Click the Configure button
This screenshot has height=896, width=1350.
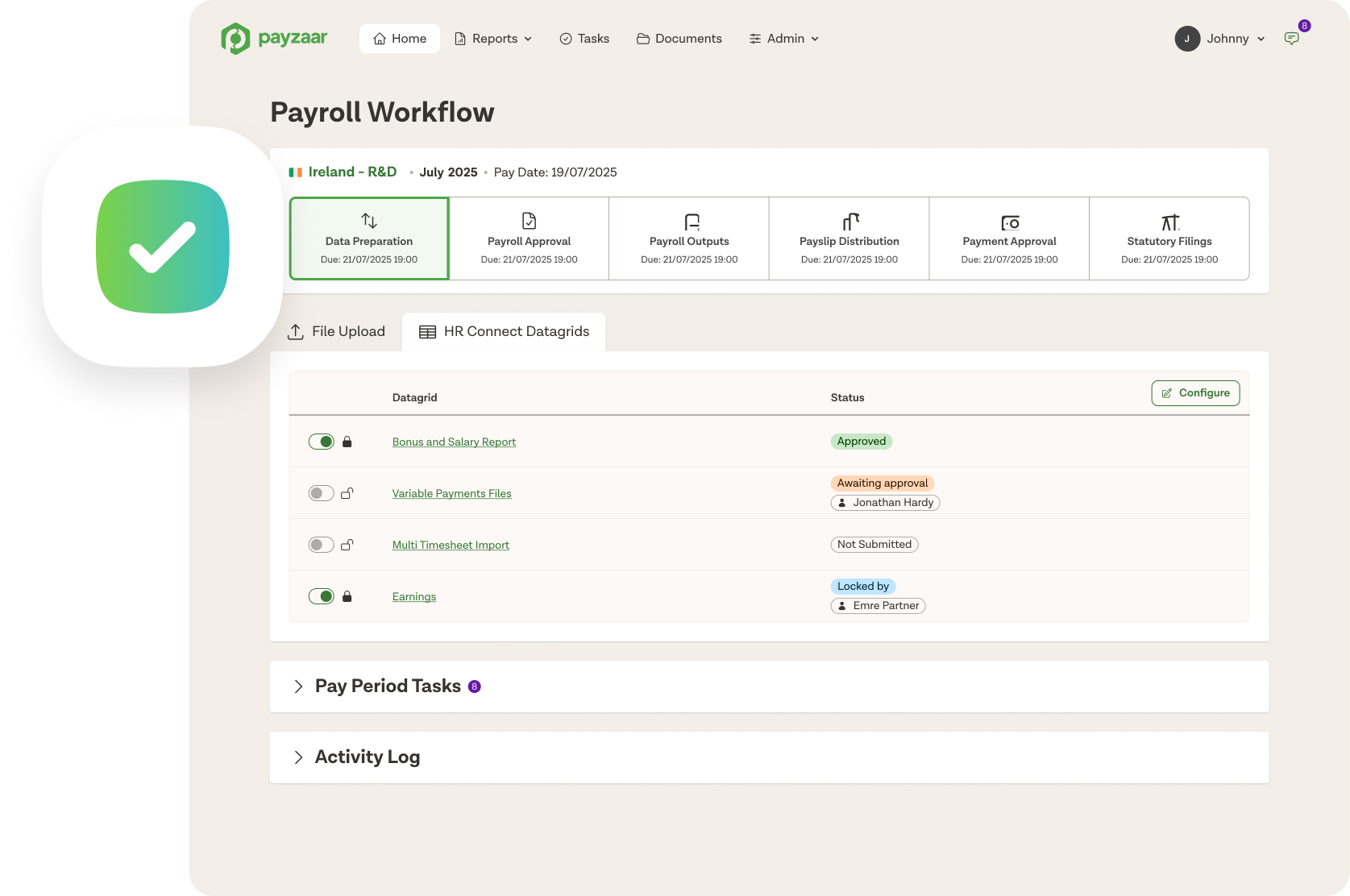point(1195,393)
